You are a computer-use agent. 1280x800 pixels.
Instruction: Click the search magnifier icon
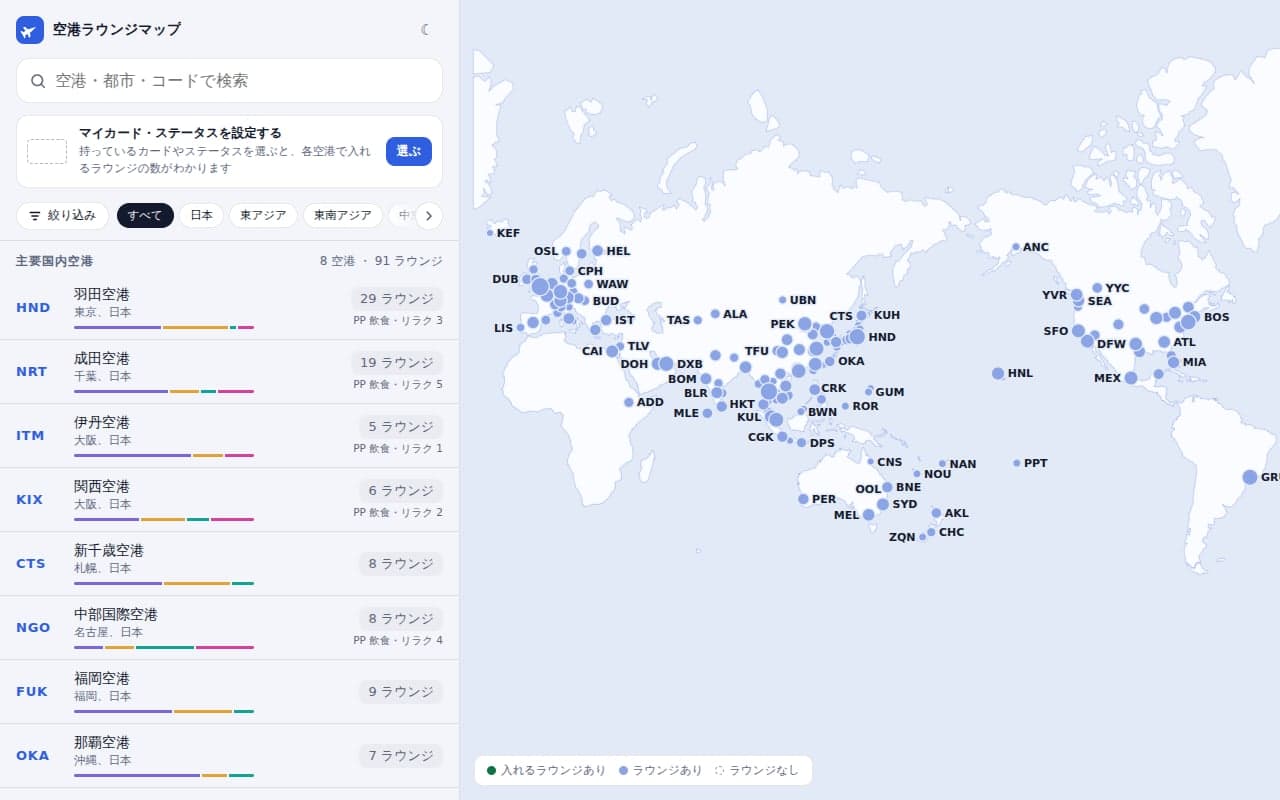click(38, 81)
